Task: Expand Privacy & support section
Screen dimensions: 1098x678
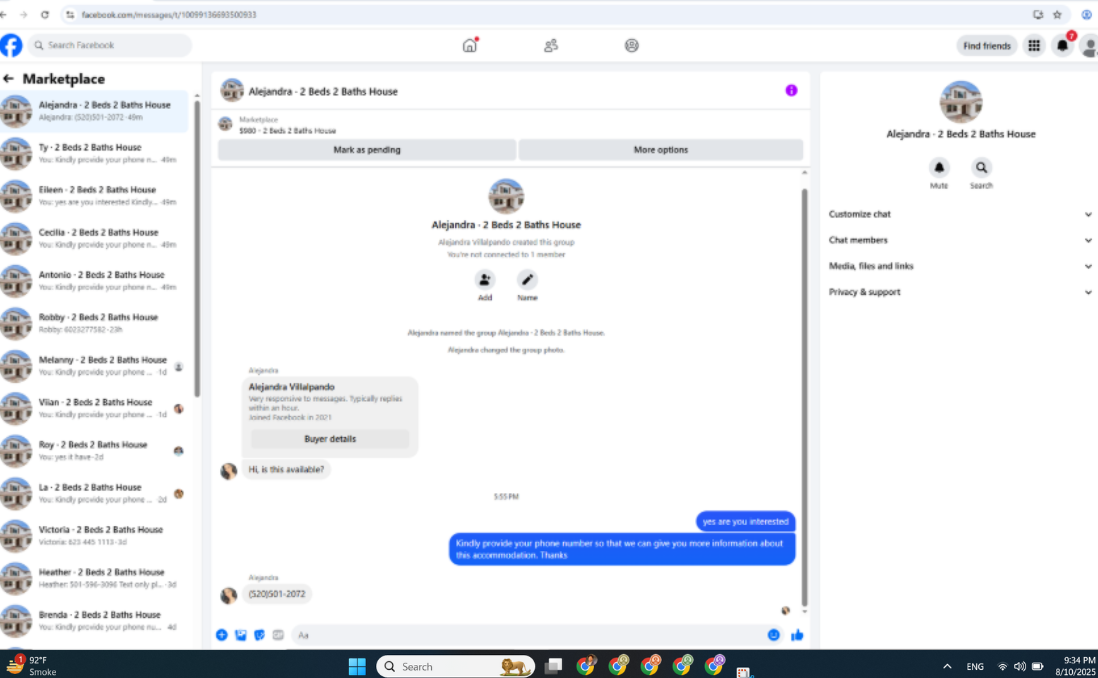Action: point(959,292)
